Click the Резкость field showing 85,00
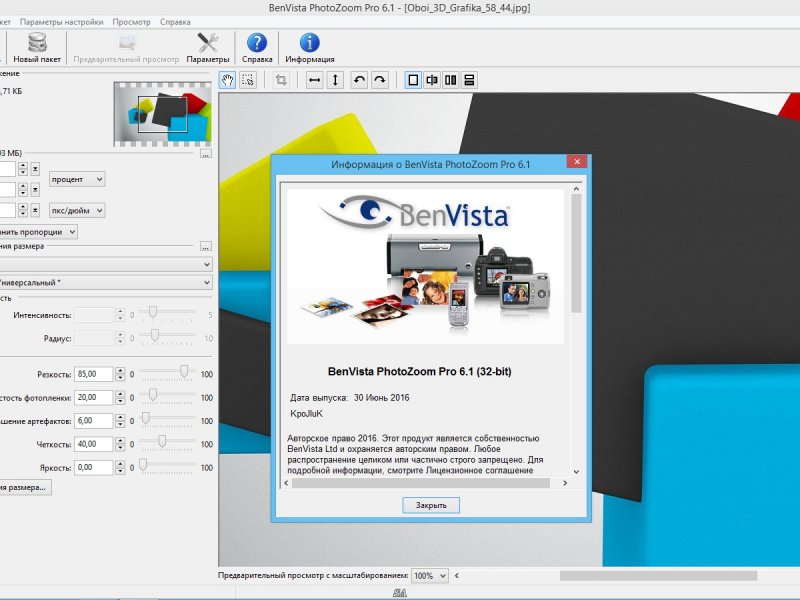The height and width of the screenshot is (600, 800). point(93,374)
